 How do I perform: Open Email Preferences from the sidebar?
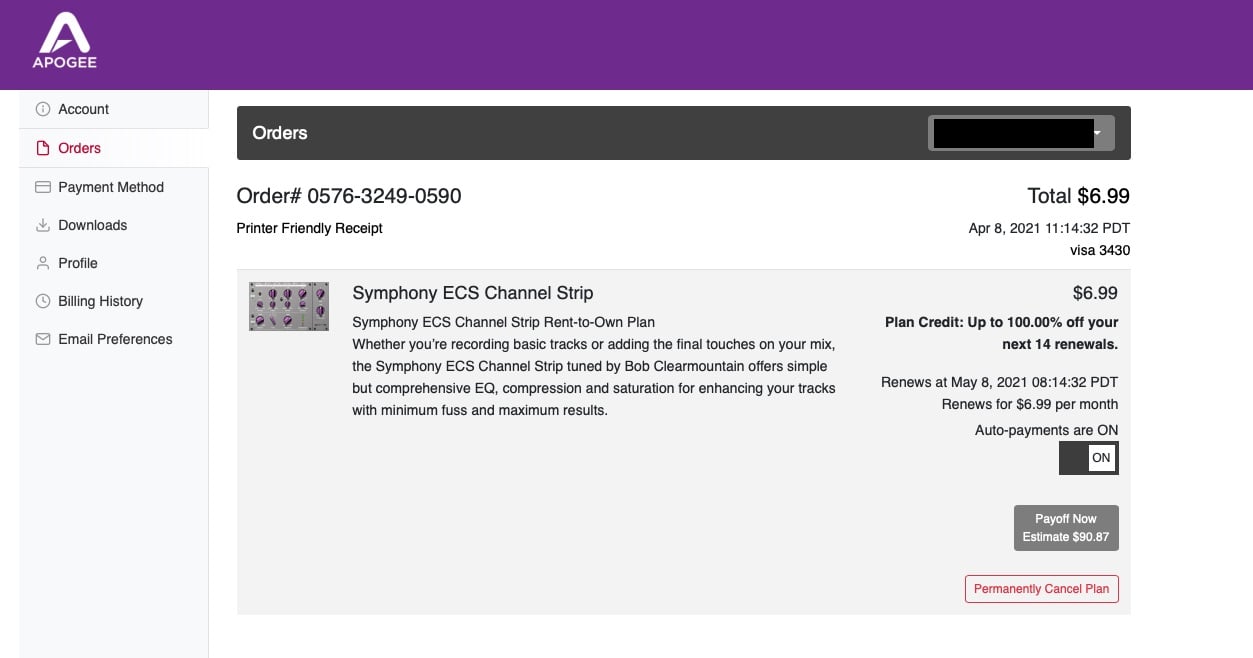coord(114,338)
